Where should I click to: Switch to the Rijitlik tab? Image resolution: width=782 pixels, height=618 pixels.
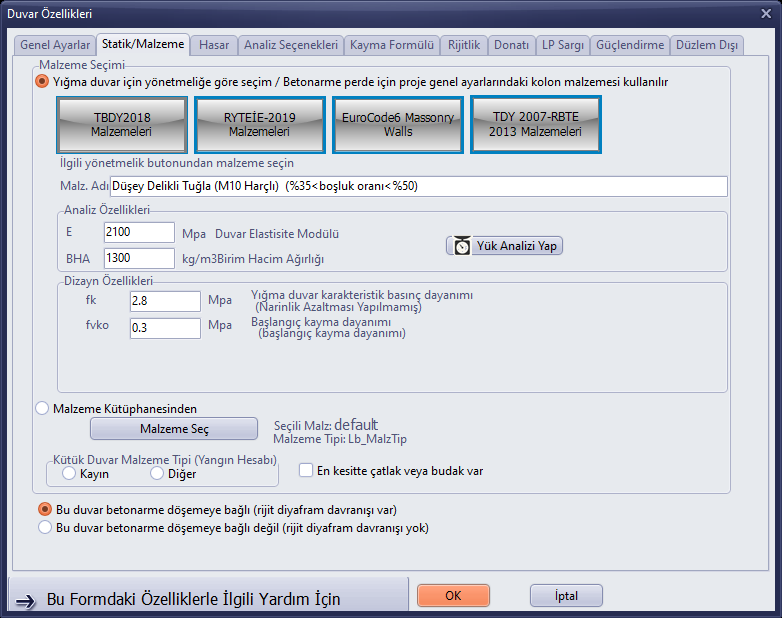pos(464,45)
